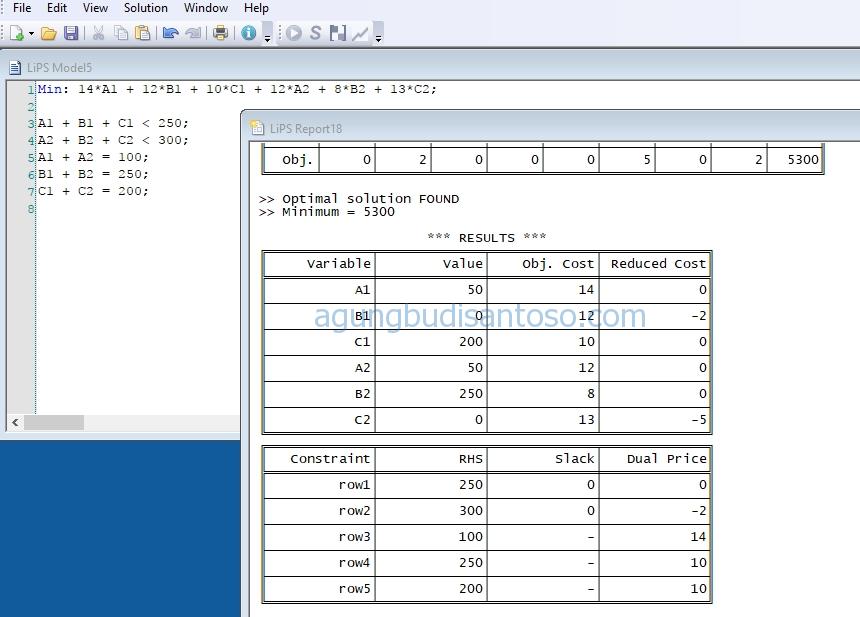Image resolution: width=860 pixels, height=617 pixels.
Task: Activate the LiPS Report18 title bar
Action: (x=551, y=128)
